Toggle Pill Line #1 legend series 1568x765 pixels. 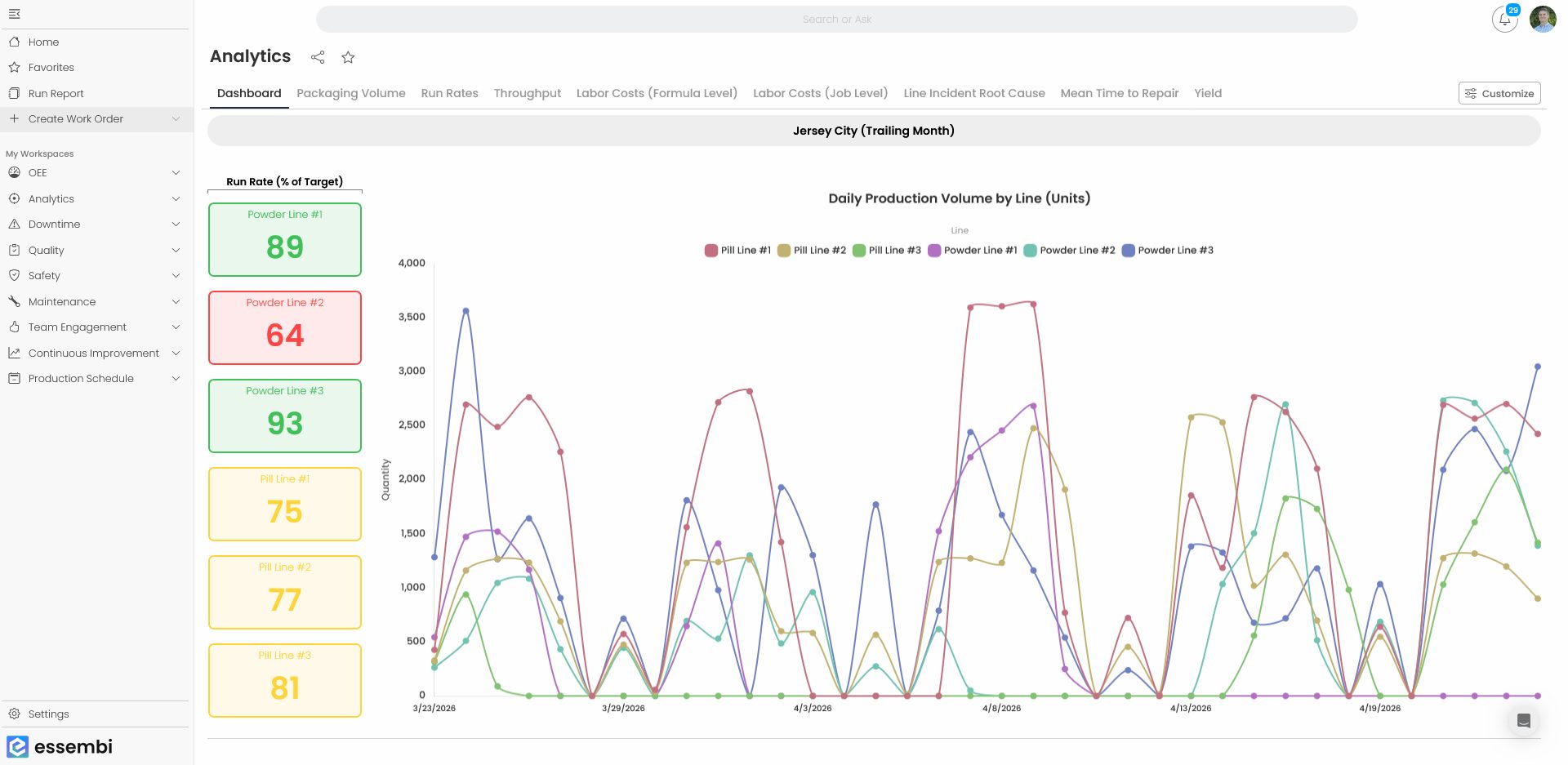(737, 251)
